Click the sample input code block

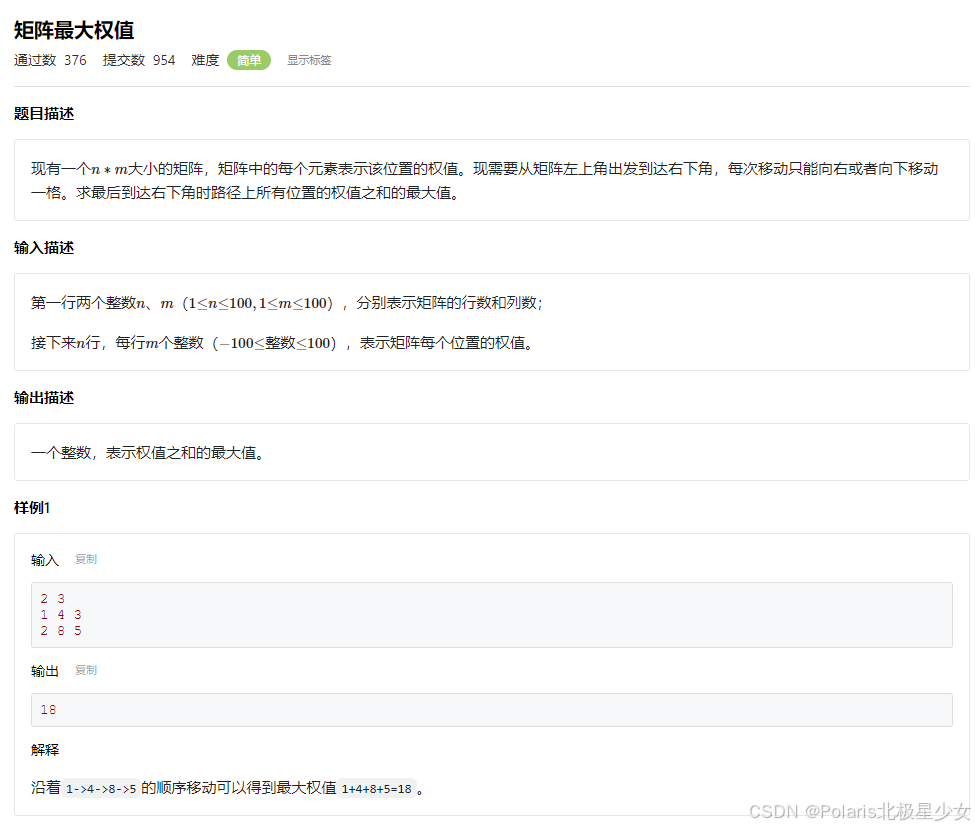[x=492, y=615]
